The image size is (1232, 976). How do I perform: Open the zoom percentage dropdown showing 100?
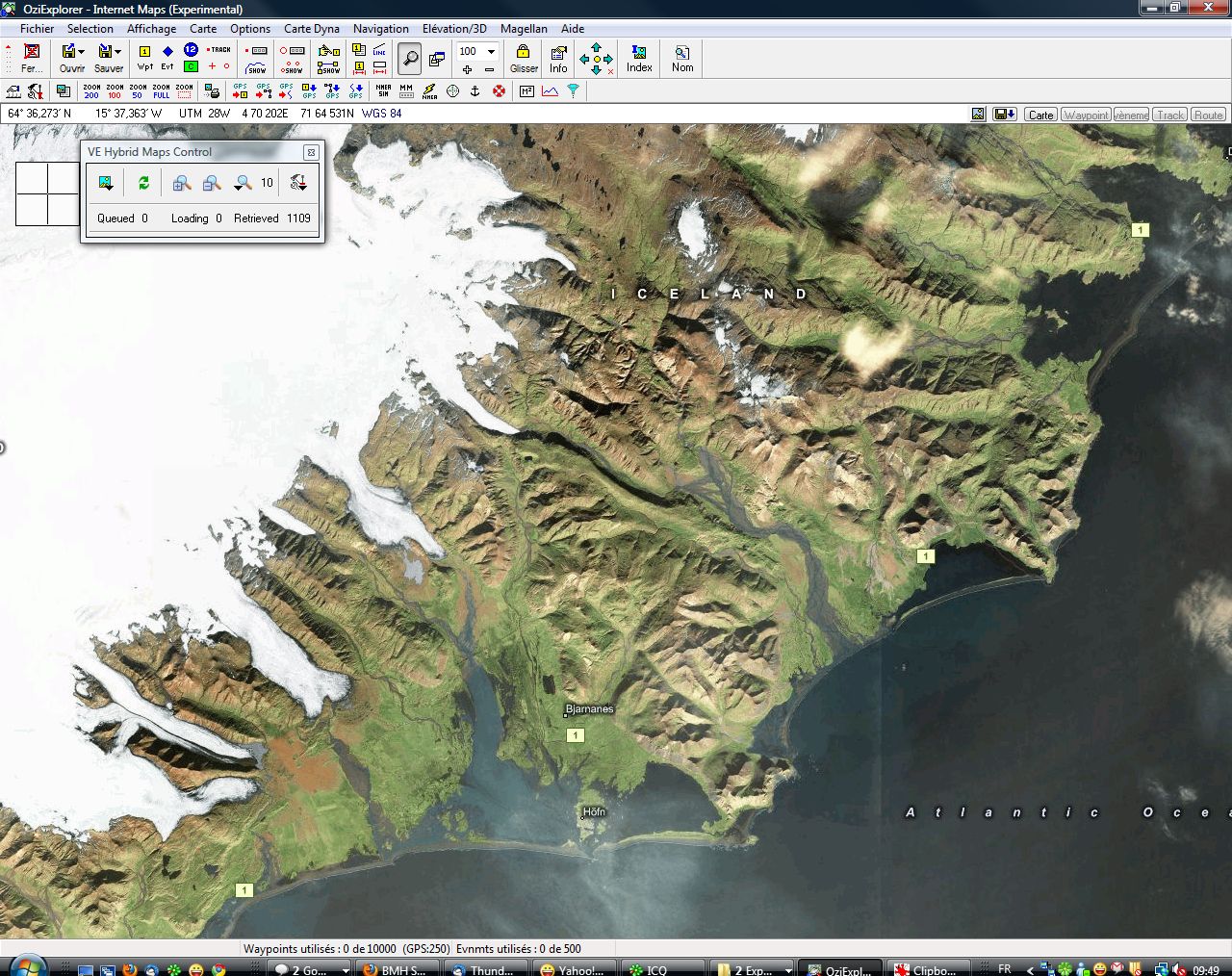tap(491, 52)
